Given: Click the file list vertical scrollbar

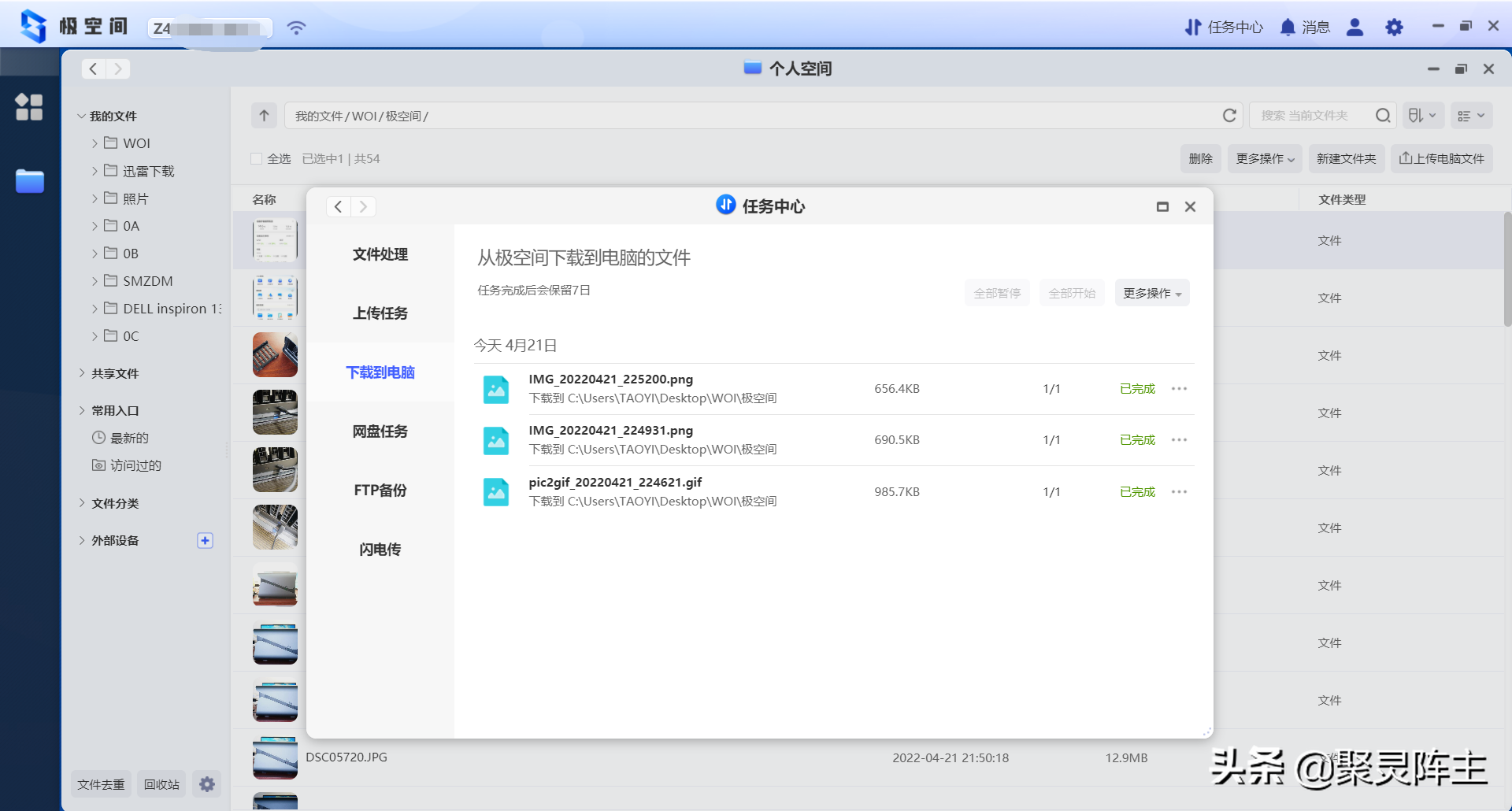Looking at the screenshot, I should (x=1507, y=268).
